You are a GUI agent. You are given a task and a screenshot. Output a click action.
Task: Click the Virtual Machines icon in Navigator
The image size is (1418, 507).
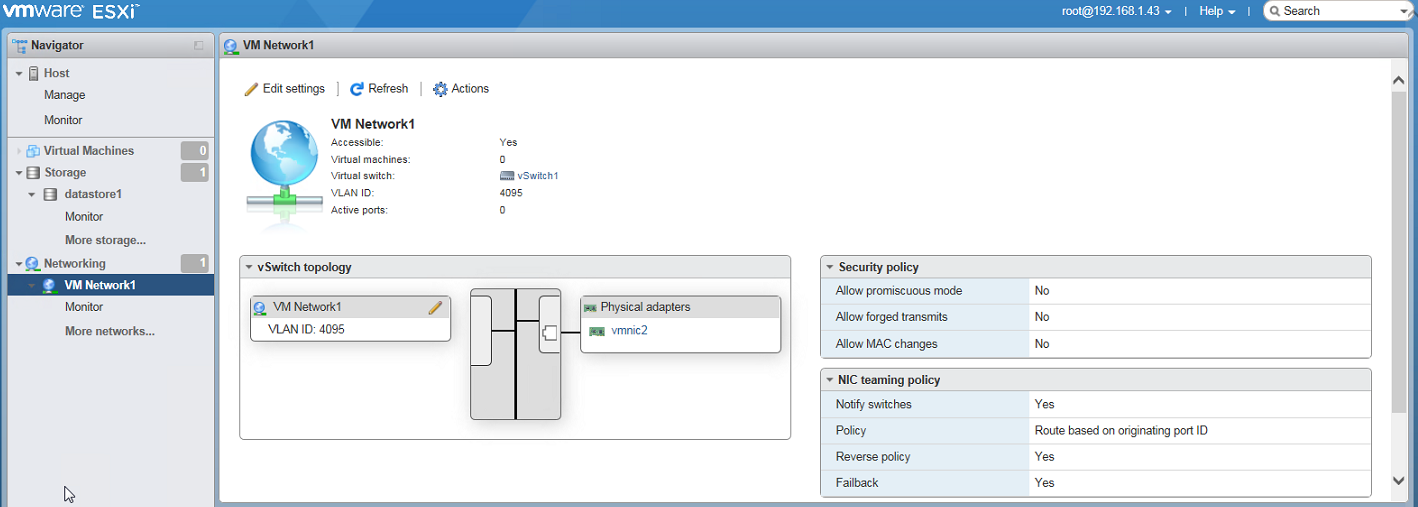coord(33,151)
